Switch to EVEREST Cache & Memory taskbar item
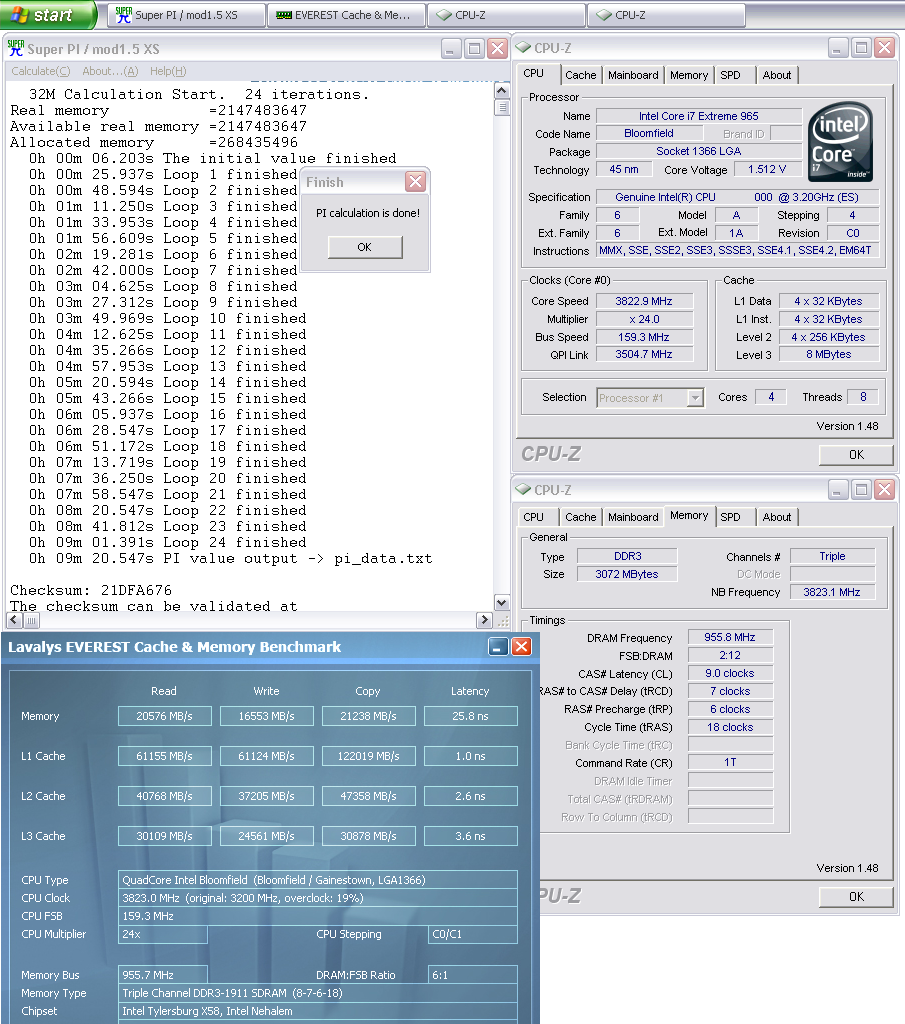The image size is (905, 1024). click(346, 15)
